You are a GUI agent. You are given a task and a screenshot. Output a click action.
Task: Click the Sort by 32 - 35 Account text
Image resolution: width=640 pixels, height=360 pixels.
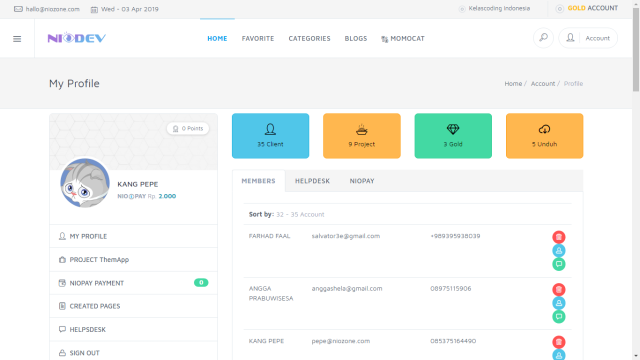coord(287,214)
